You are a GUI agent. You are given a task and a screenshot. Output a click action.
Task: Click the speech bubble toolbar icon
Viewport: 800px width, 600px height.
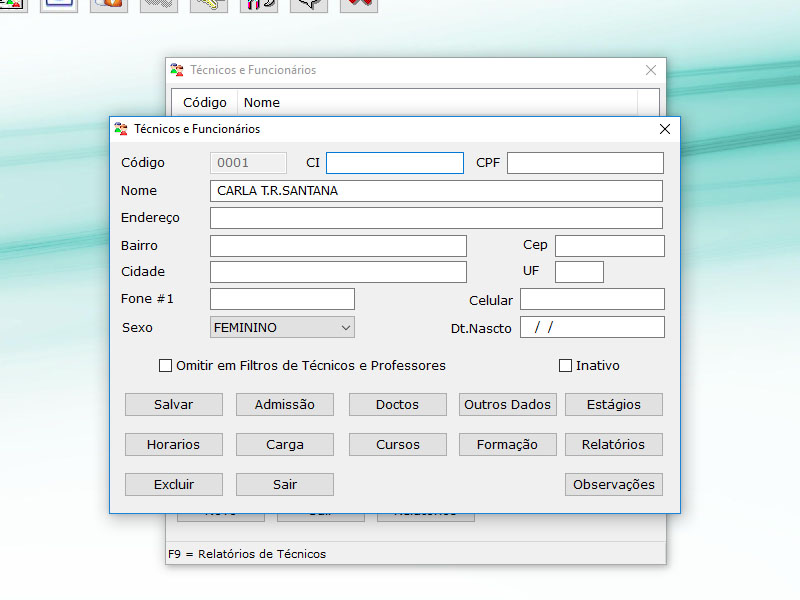click(x=309, y=5)
